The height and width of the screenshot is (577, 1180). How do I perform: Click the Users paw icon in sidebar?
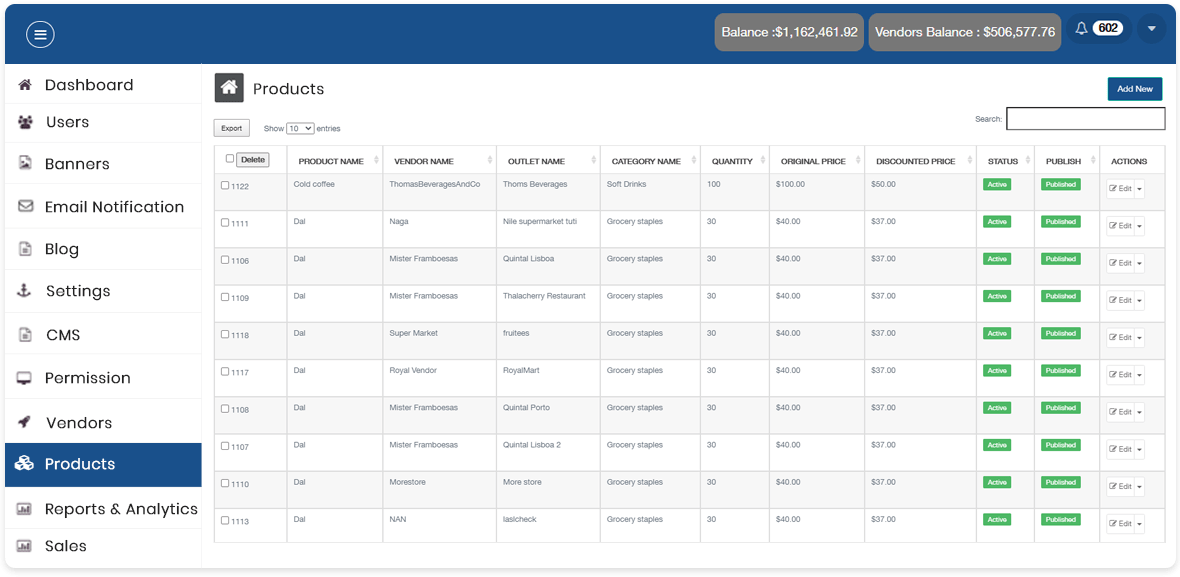pos(25,122)
